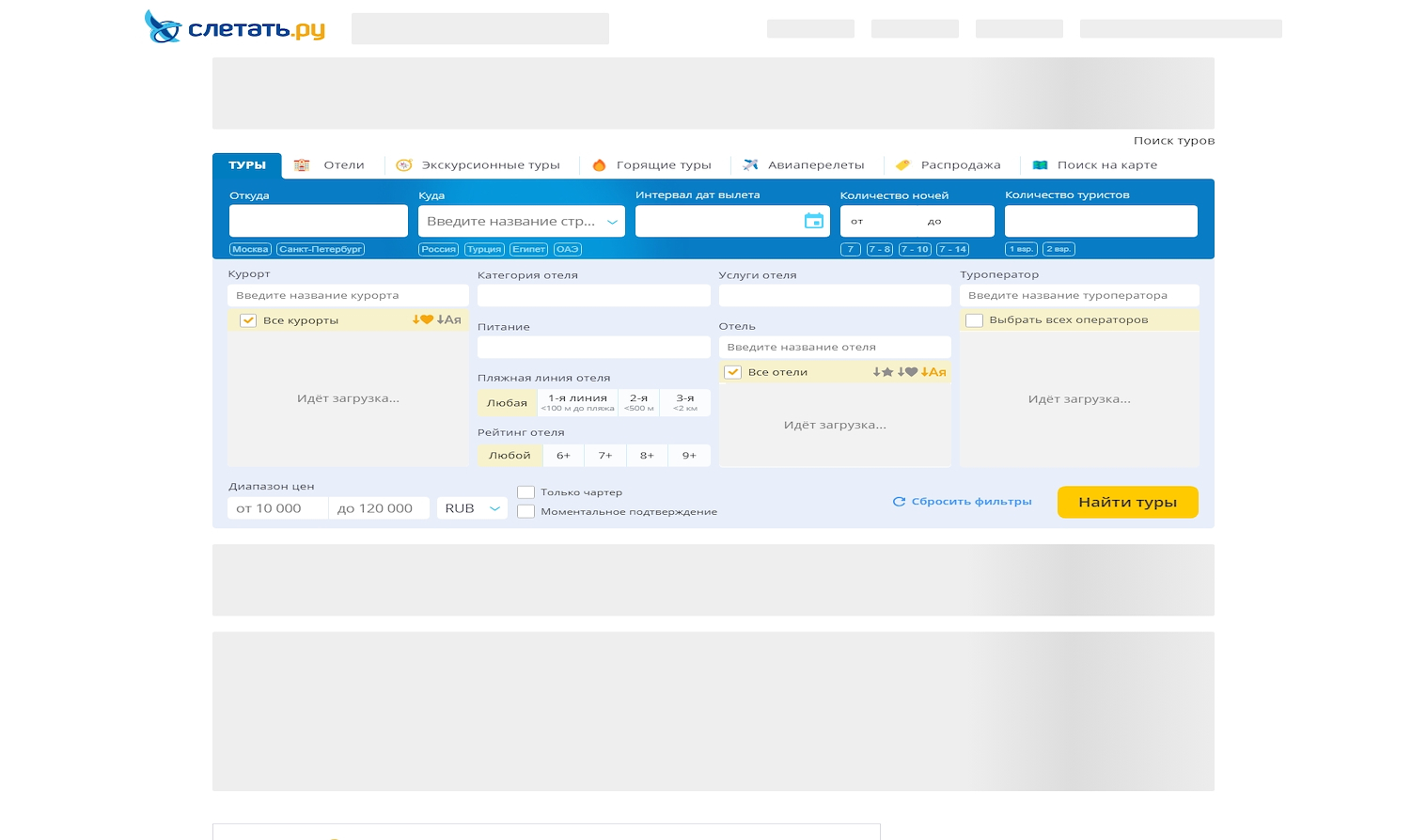This screenshot has height=840, width=1427.
Task: Pick the 7 - 14 nights shortcut
Action: 953,249
